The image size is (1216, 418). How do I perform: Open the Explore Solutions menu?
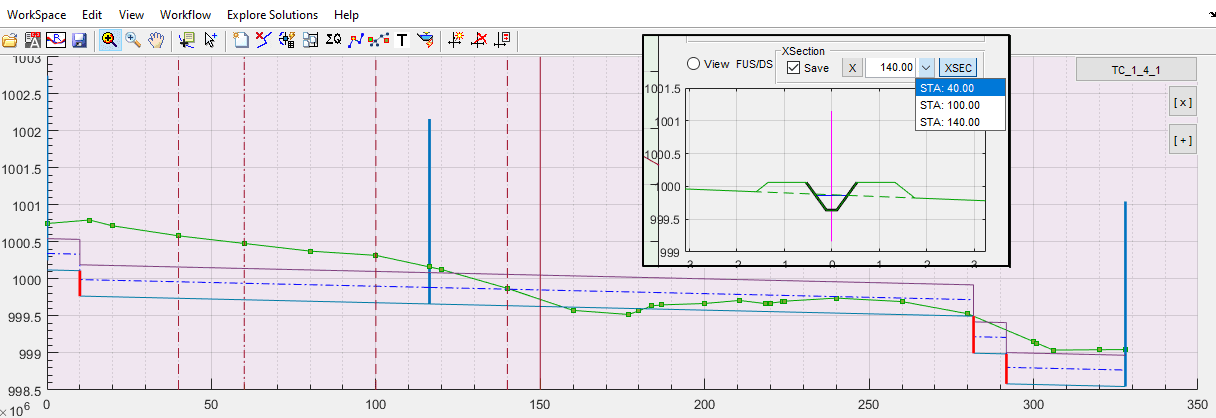click(272, 15)
